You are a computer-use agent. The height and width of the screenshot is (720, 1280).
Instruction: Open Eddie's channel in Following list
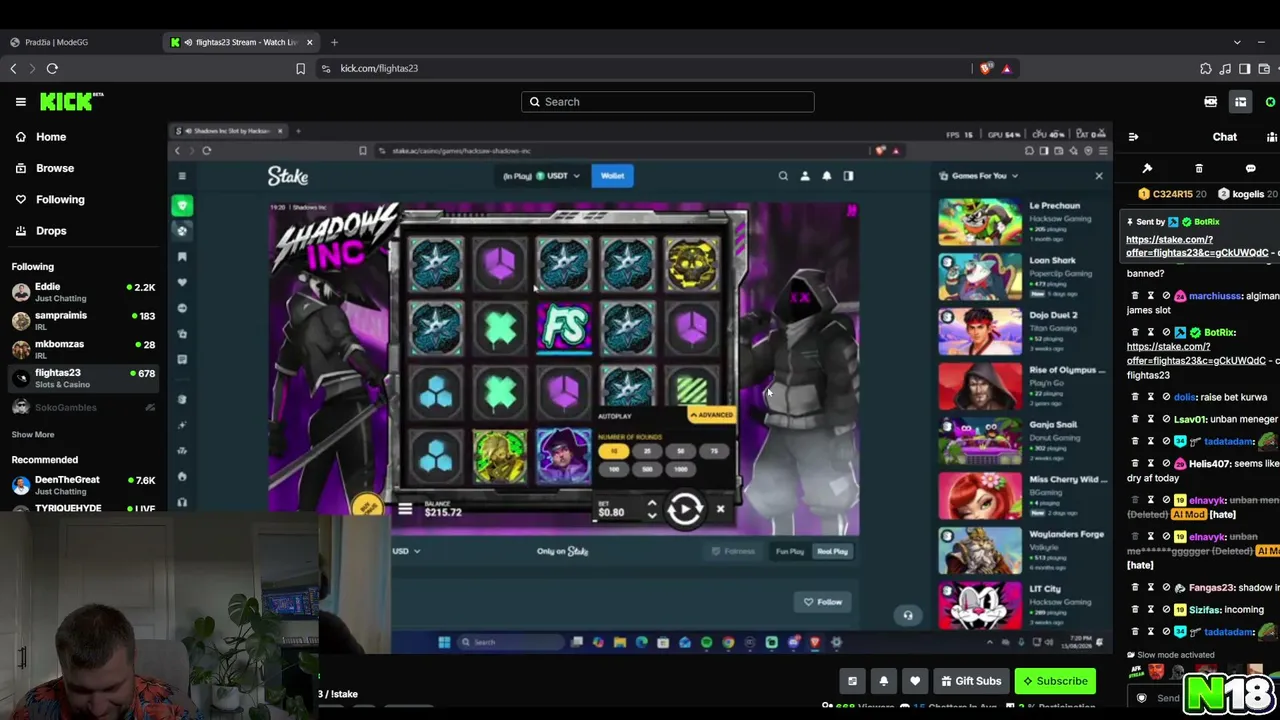click(84, 292)
